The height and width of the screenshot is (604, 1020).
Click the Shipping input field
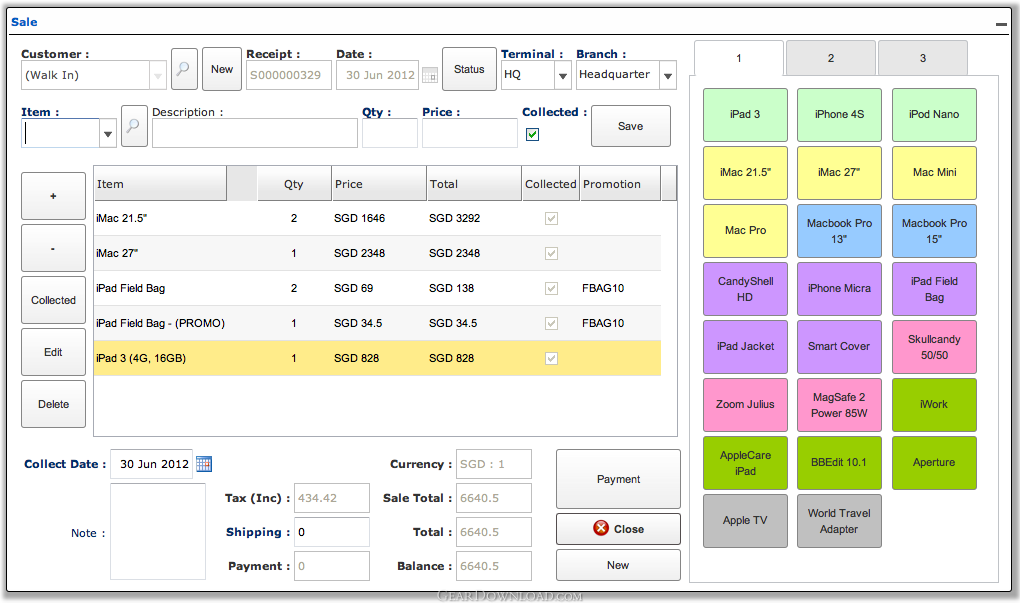tap(332, 532)
